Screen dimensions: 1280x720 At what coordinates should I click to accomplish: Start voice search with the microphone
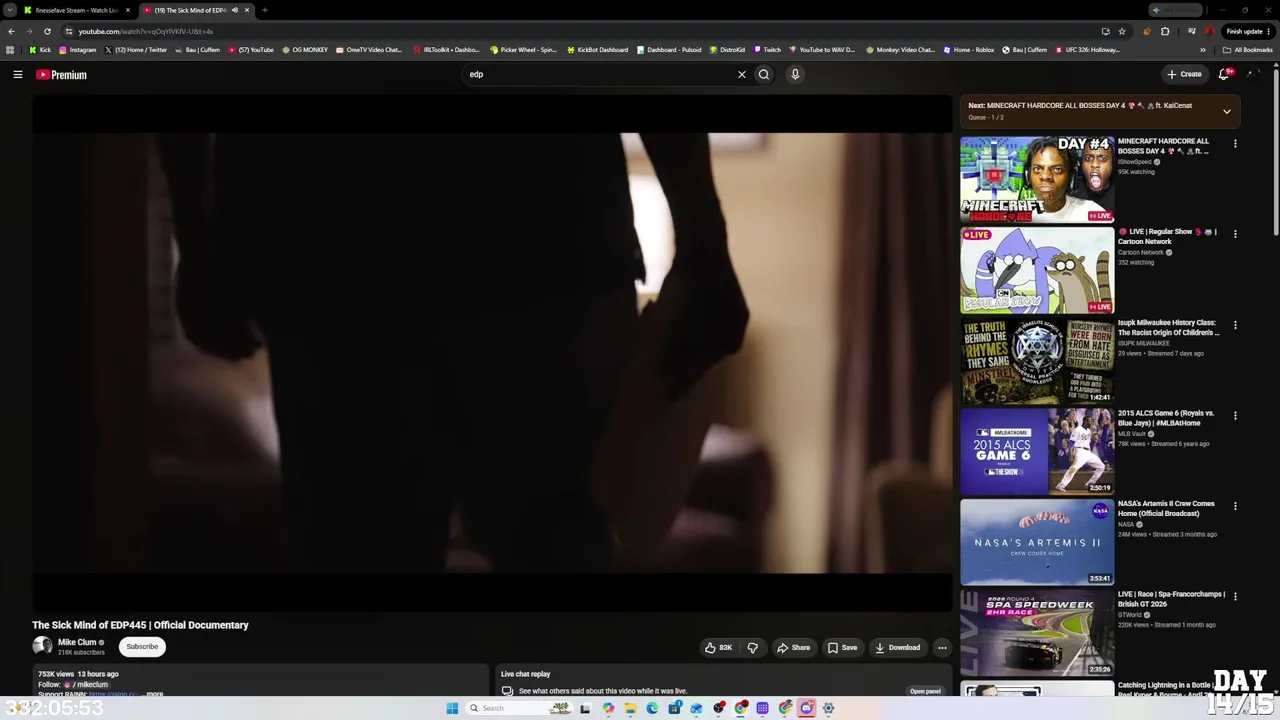(795, 74)
